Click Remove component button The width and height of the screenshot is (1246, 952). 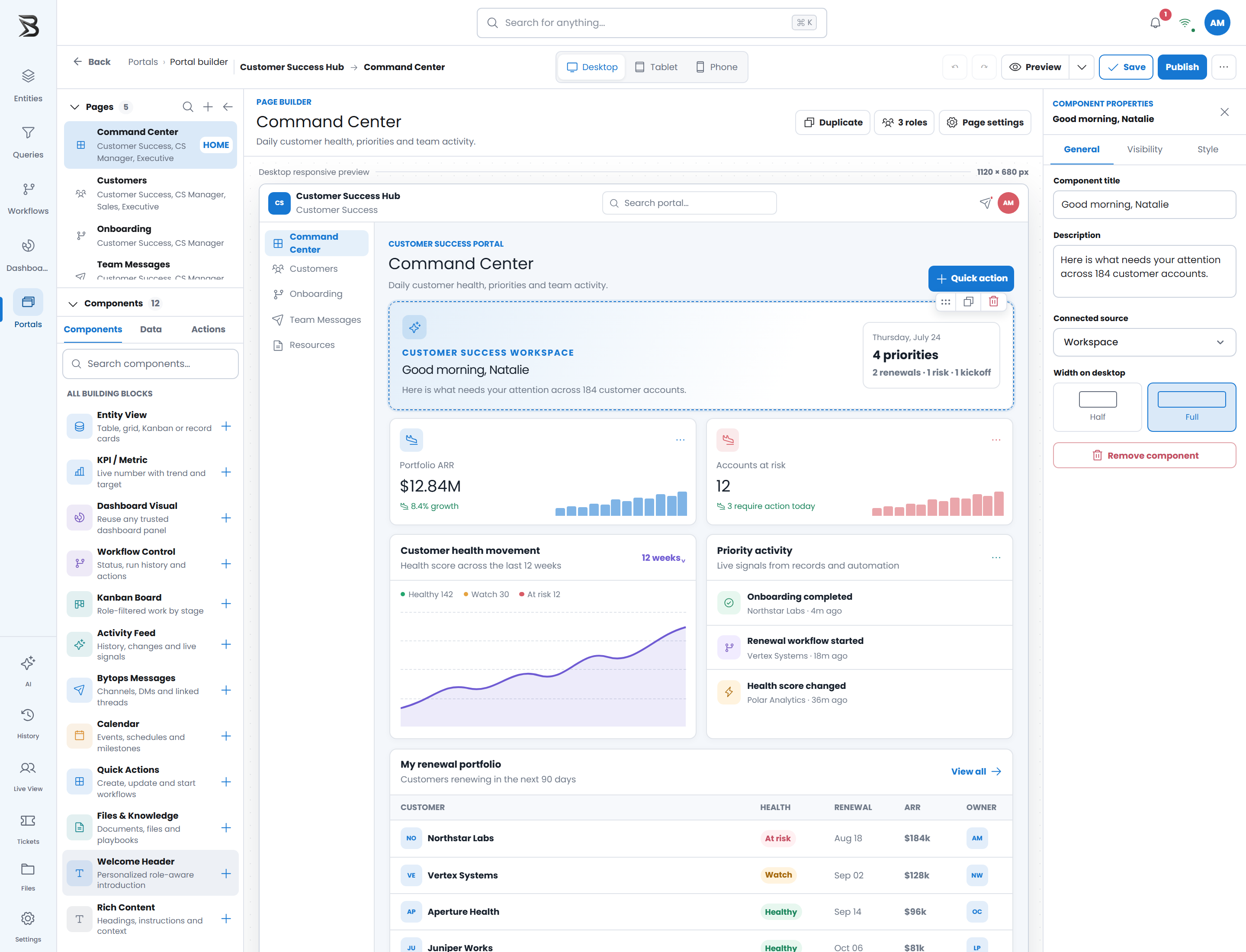point(1144,456)
